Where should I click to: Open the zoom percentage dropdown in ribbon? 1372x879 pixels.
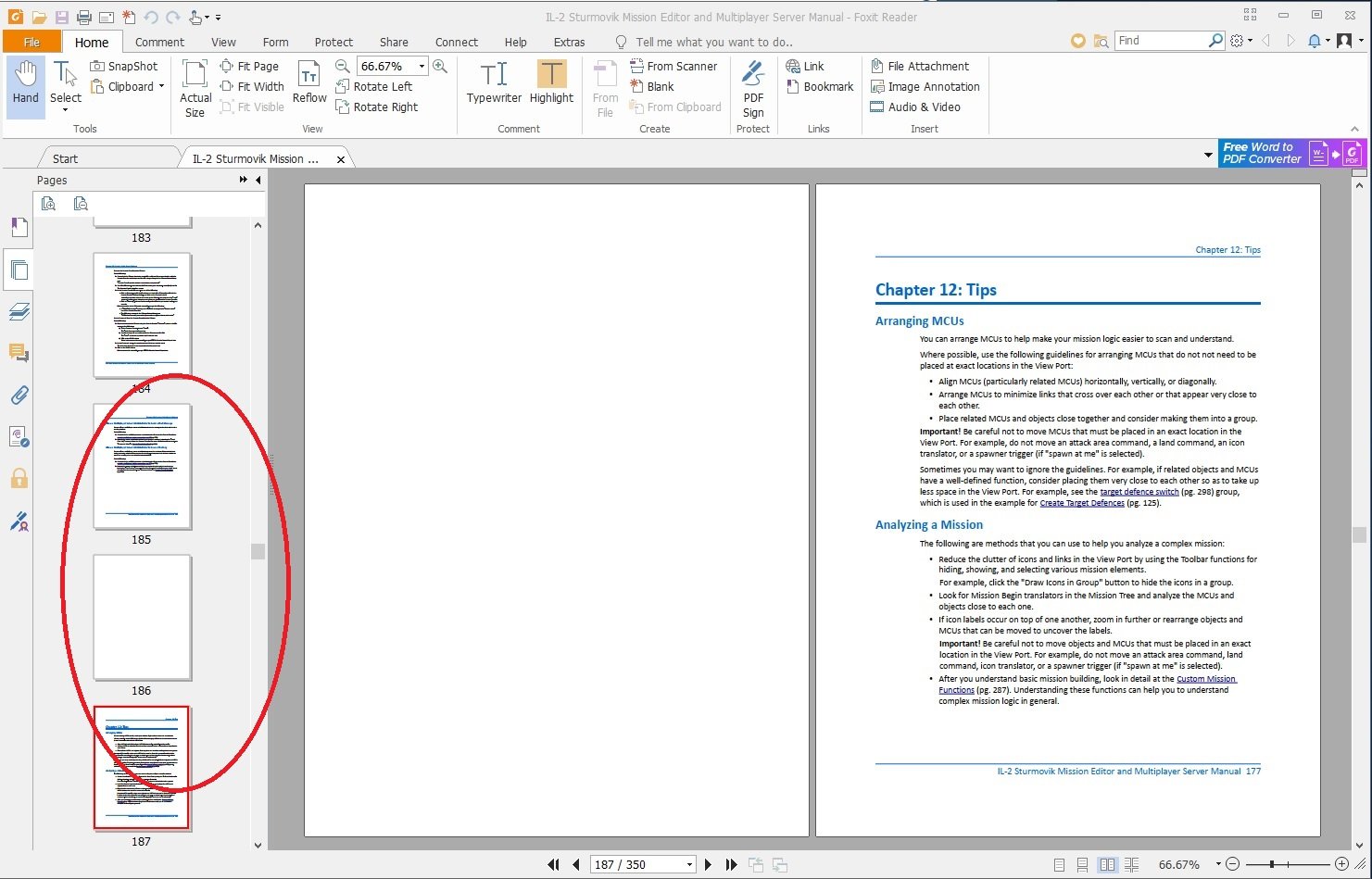coord(422,67)
